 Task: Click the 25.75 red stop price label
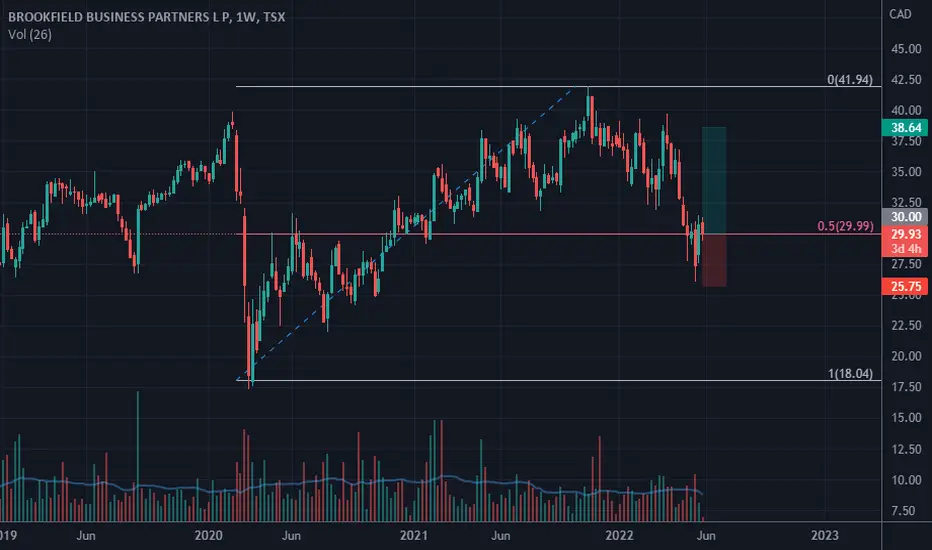point(905,287)
